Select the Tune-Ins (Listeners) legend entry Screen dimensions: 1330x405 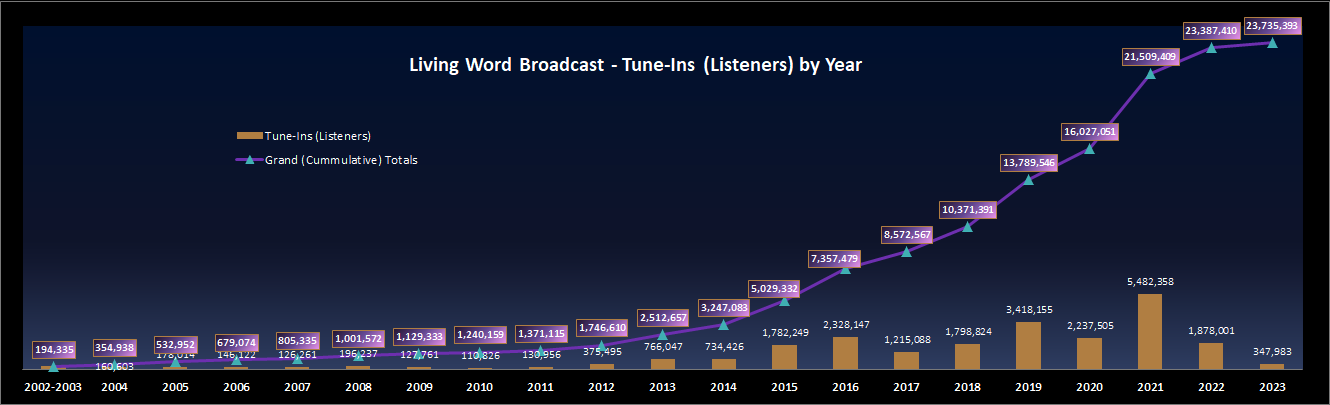pyautogui.click(x=303, y=135)
